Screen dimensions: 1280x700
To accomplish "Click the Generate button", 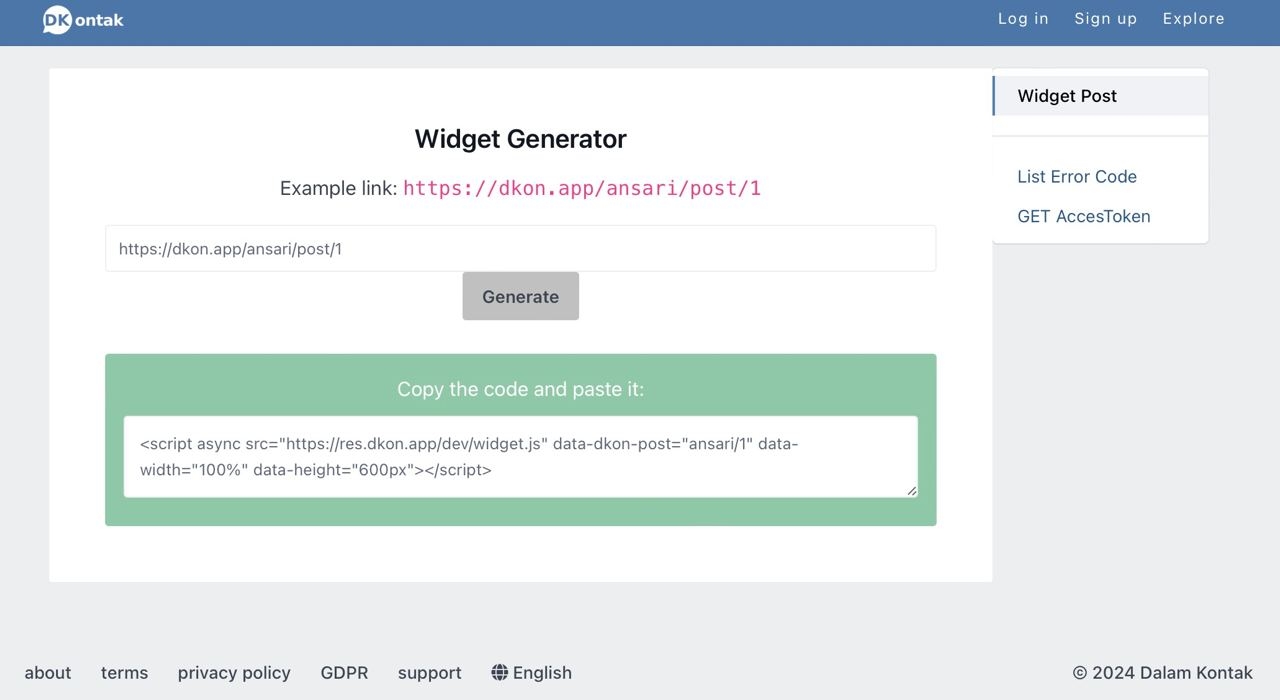I will click(520, 296).
